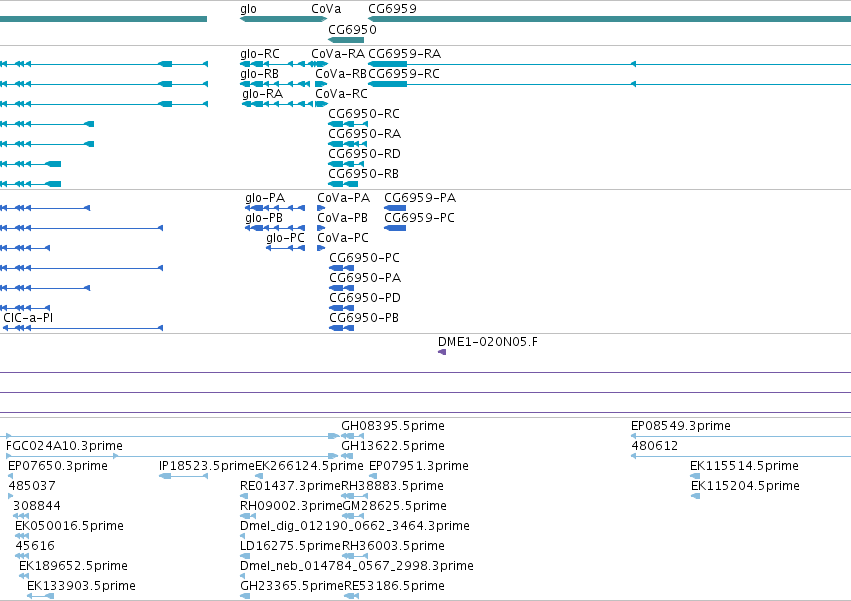This screenshot has width=851, height=601.
Task: Click transcript label CG6950-RD
Action: (365, 154)
